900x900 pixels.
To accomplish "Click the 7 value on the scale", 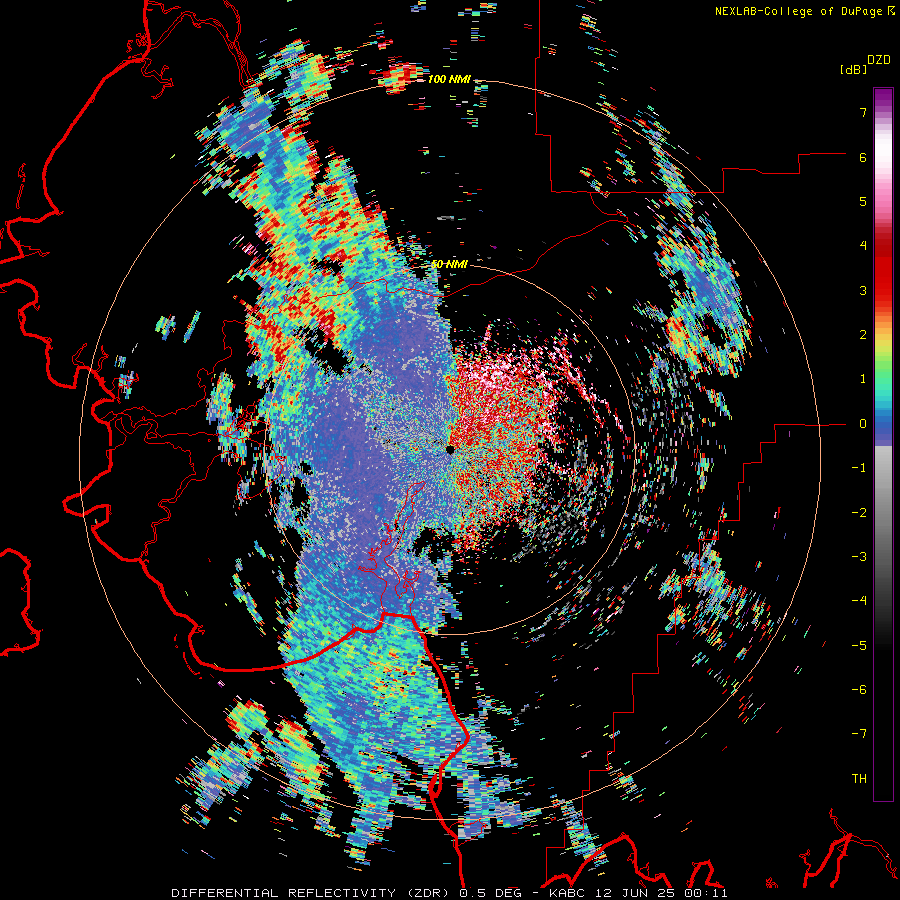I will 863,112.
